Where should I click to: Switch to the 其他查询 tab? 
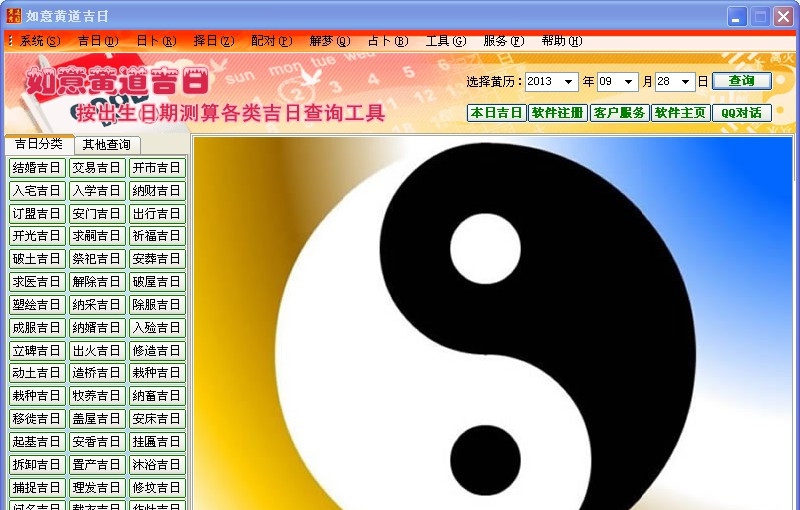(107, 145)
